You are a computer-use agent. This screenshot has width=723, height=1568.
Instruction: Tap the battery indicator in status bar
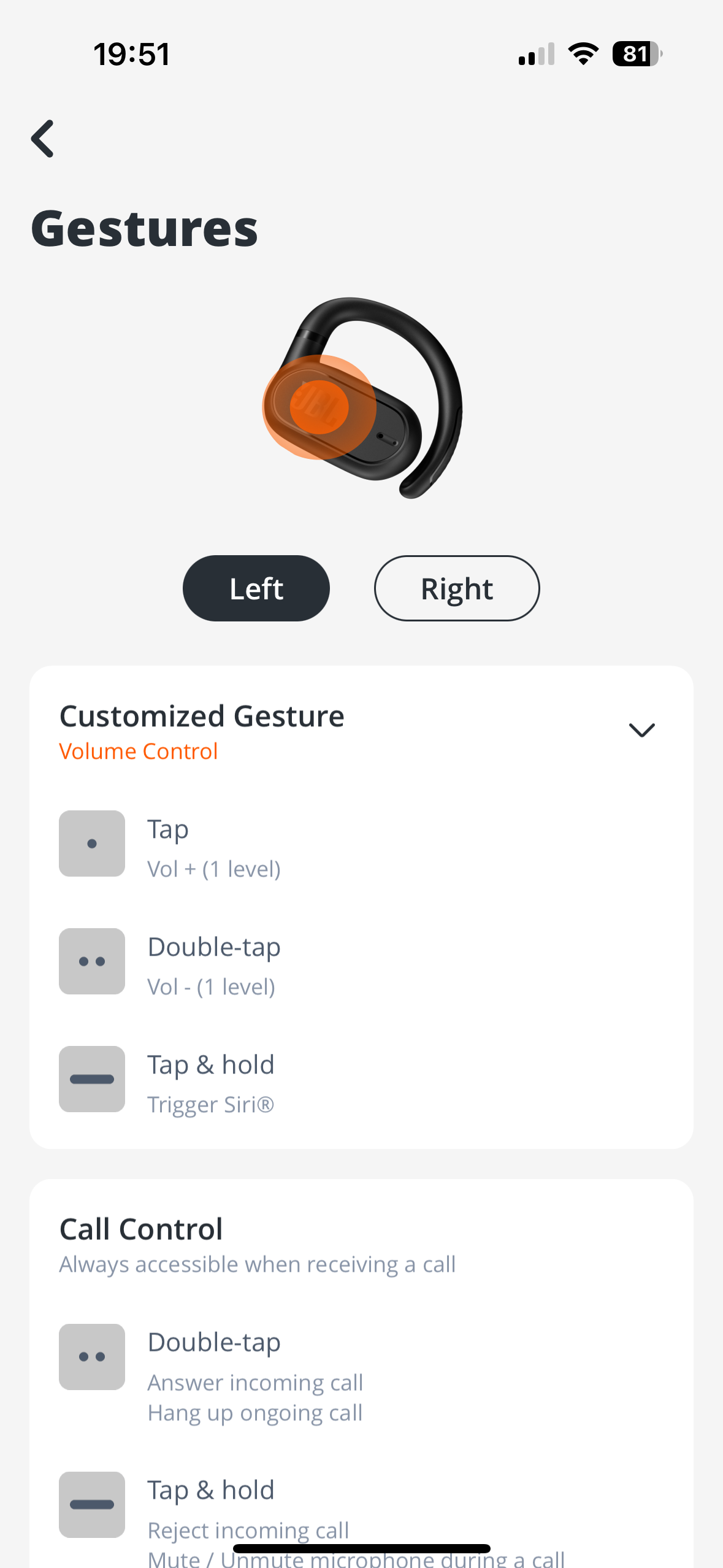tap(637, 54)
